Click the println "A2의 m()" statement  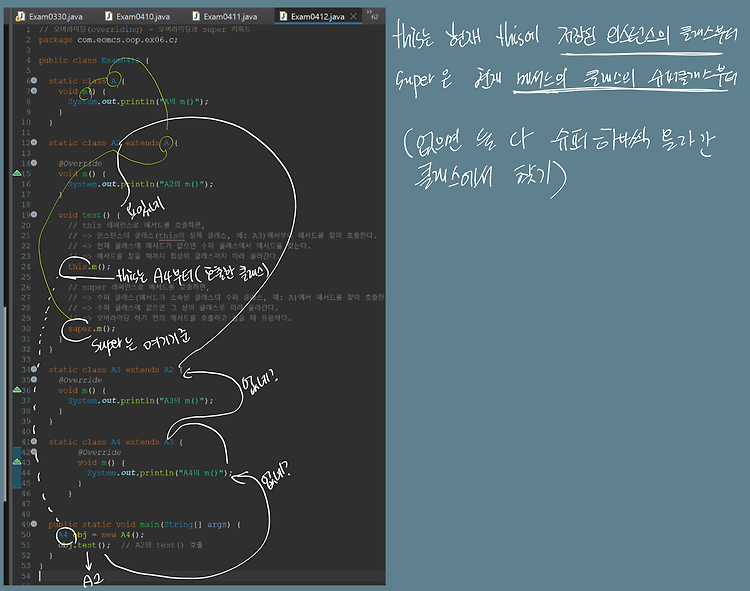(x=140, y=184)
